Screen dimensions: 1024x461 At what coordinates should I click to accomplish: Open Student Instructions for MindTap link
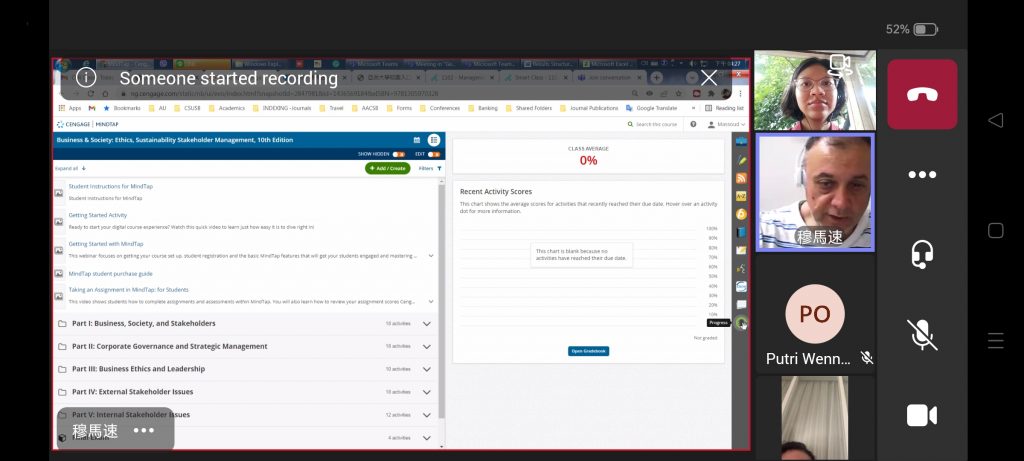[x=110, y=186]
